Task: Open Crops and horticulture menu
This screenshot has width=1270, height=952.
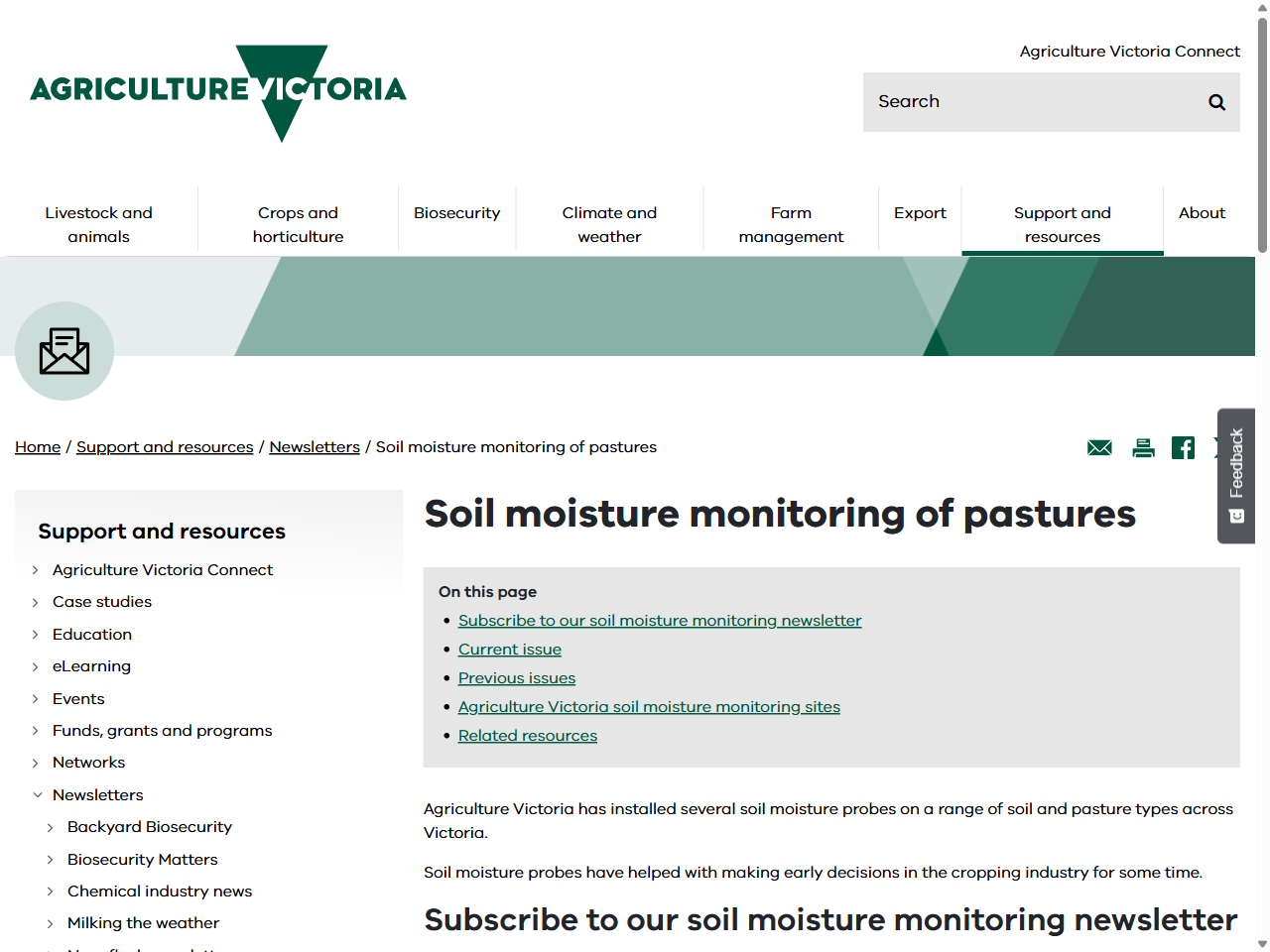Action: [298, 225]
